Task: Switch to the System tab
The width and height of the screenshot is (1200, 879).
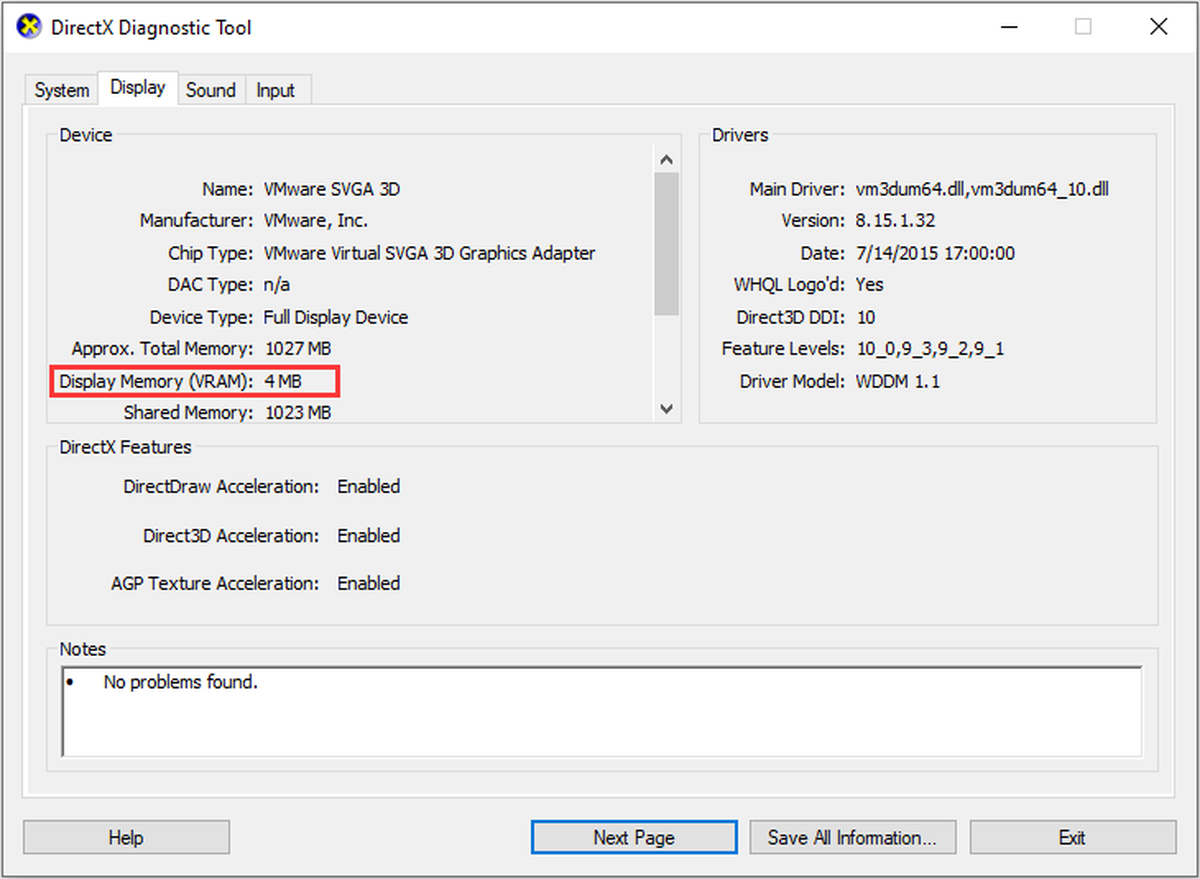Action: 62,90
